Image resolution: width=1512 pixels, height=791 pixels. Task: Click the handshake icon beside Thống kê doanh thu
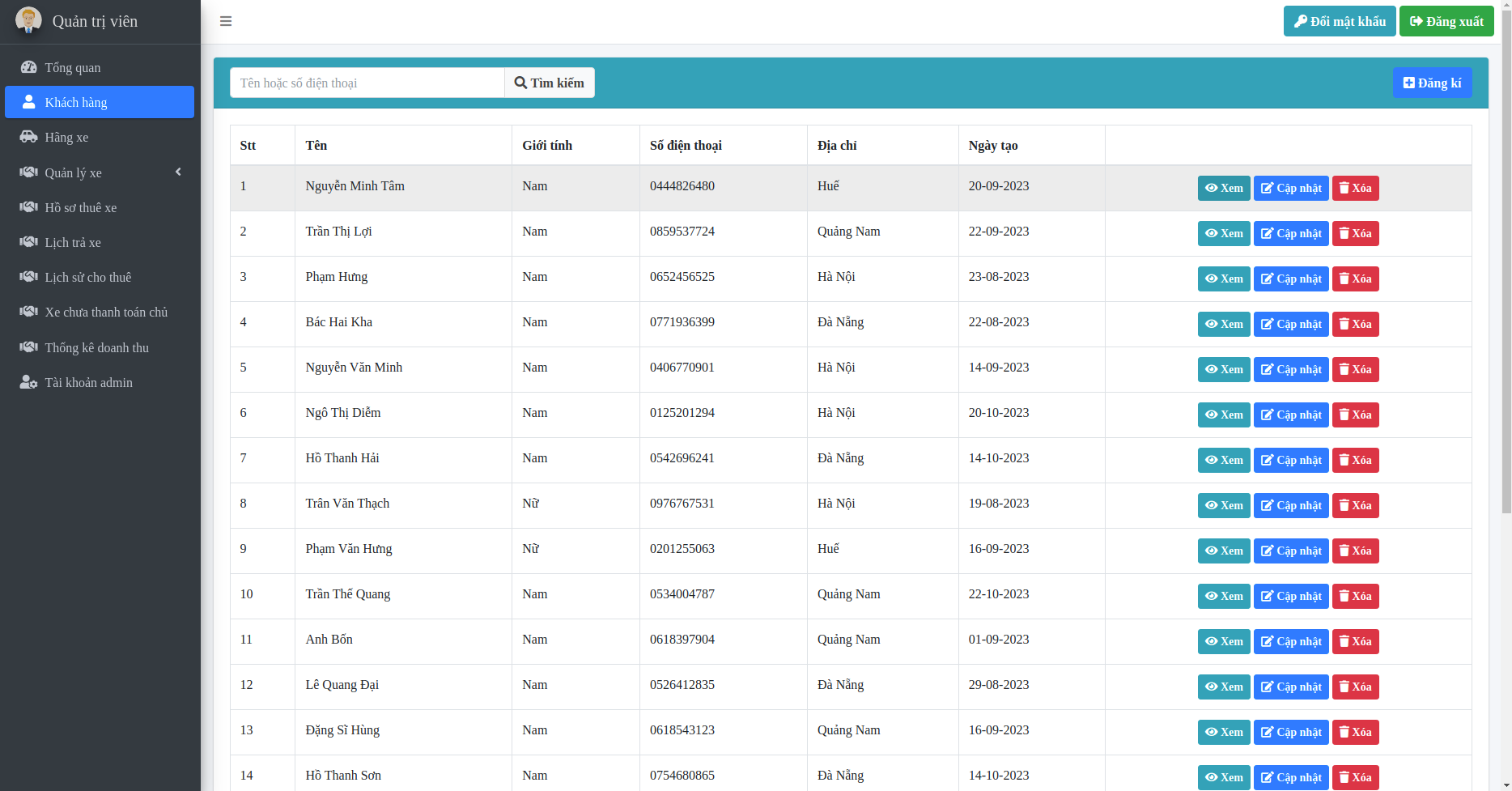click(29, 347)
